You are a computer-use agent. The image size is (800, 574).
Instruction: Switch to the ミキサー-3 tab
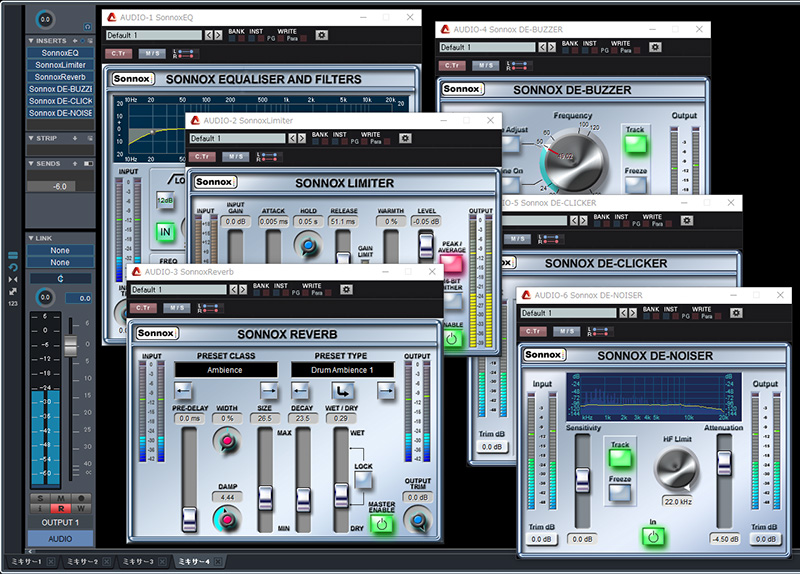tap(138, 561)
